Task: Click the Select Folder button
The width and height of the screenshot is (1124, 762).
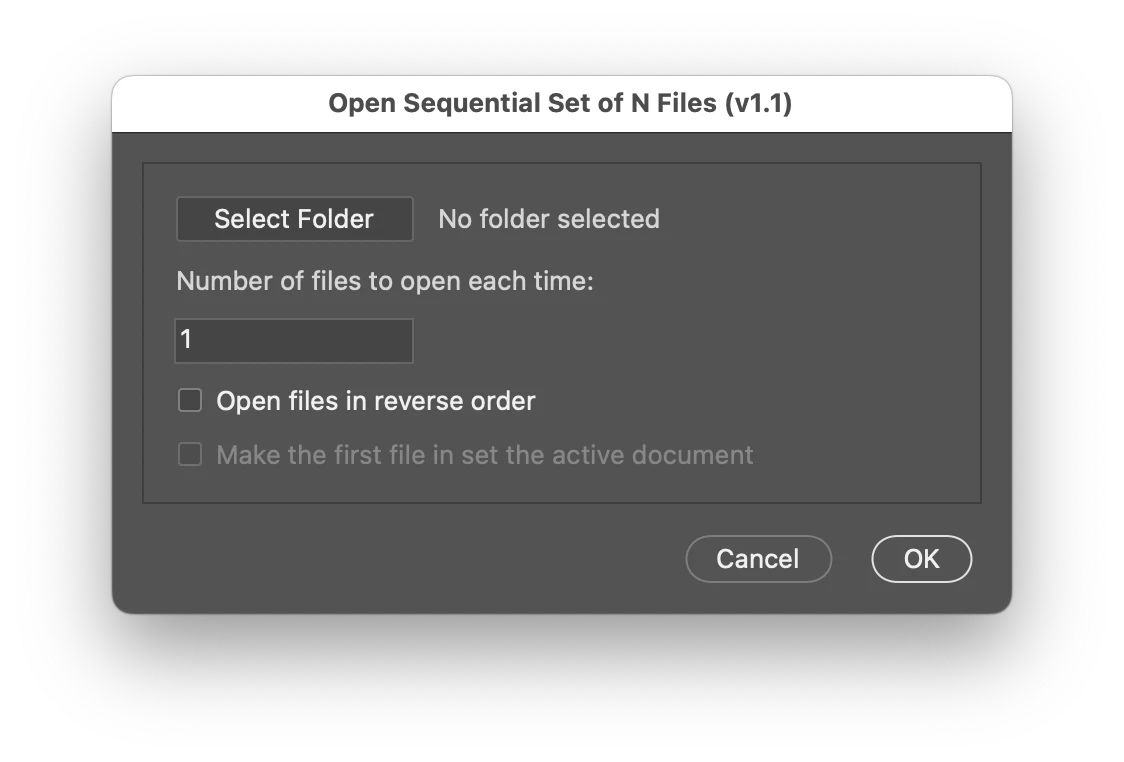Action: point(294,219)
